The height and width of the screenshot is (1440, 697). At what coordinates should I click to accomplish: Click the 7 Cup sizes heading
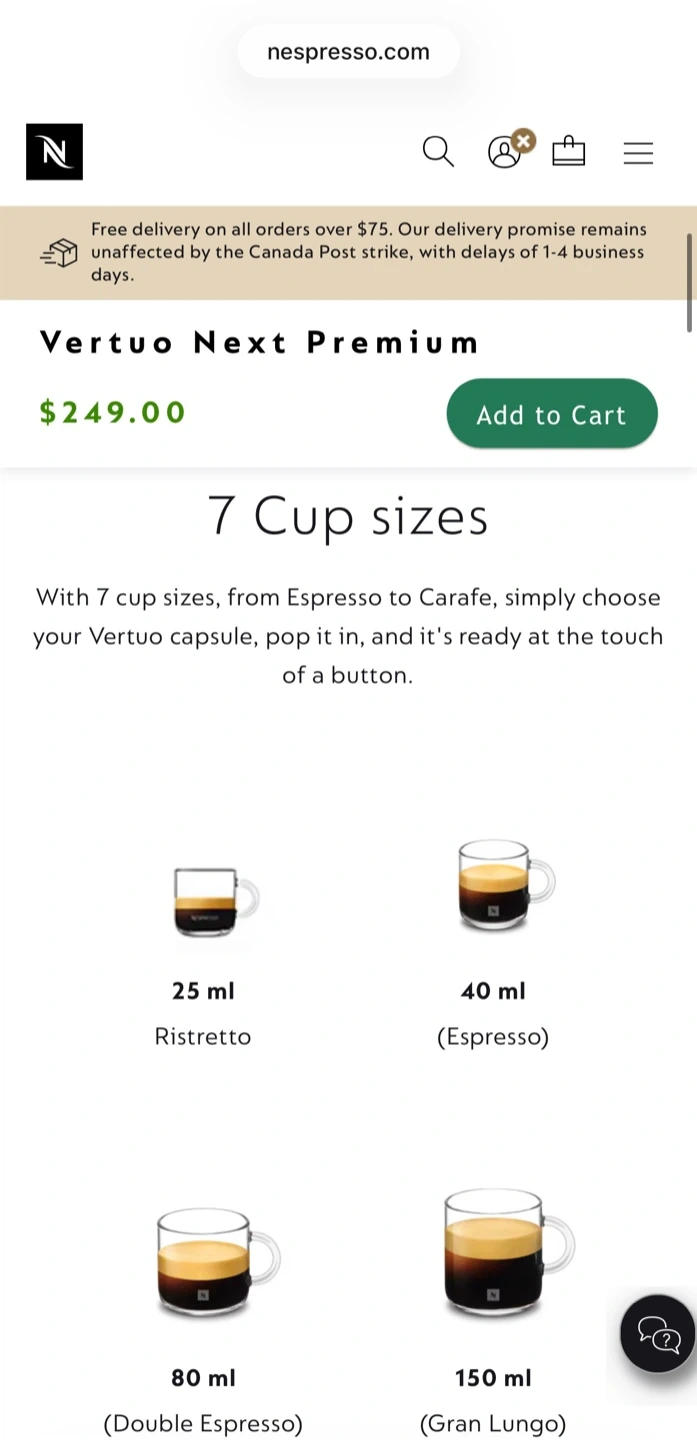(348, 516)
